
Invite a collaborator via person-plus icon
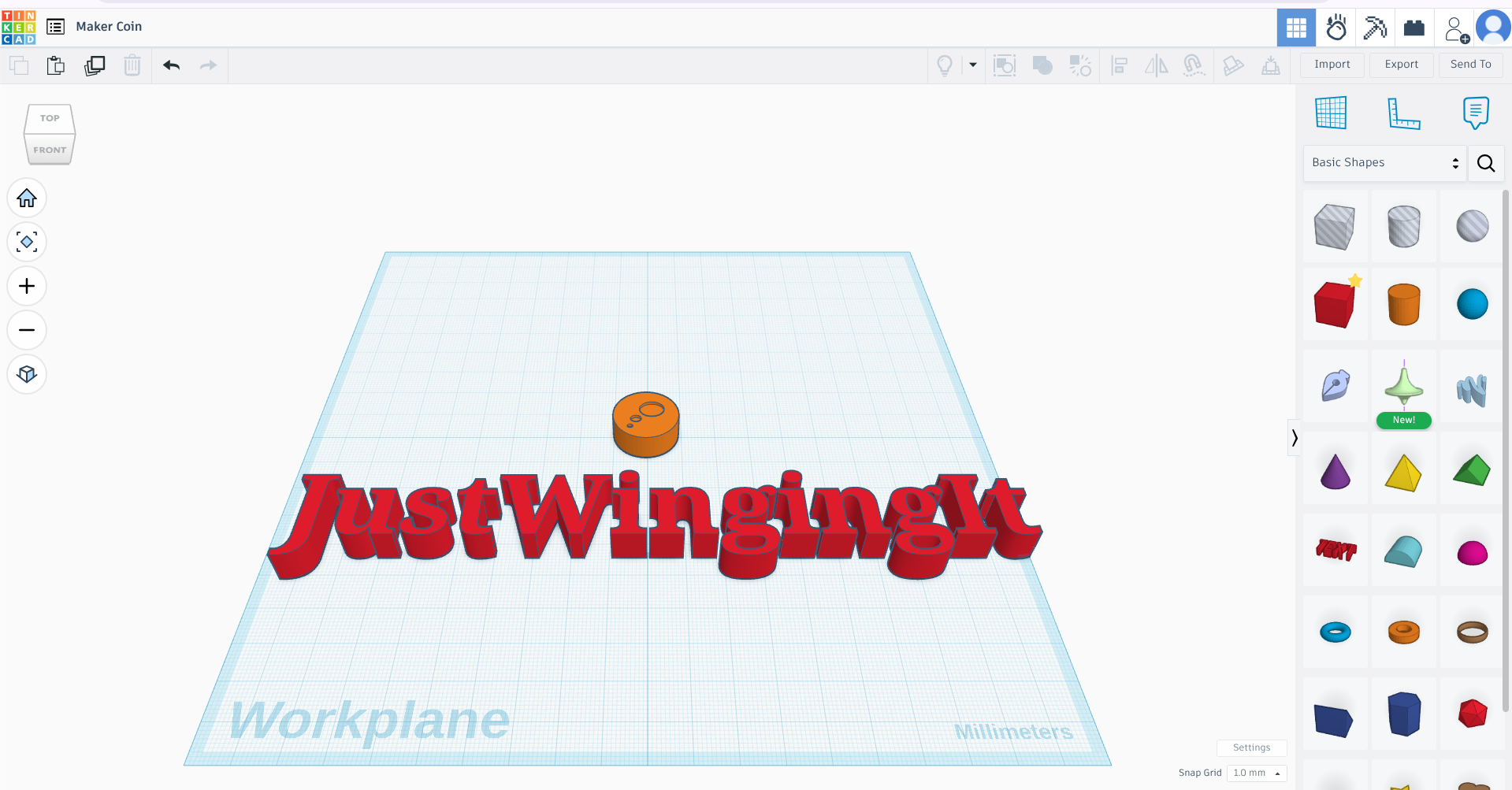pos(1456,29)
